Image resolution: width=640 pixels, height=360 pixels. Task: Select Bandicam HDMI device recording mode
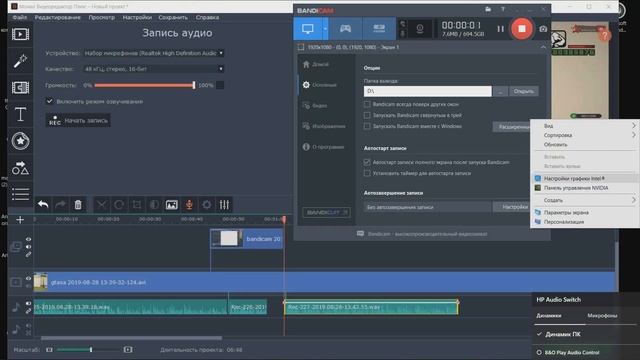click(379, 29)
